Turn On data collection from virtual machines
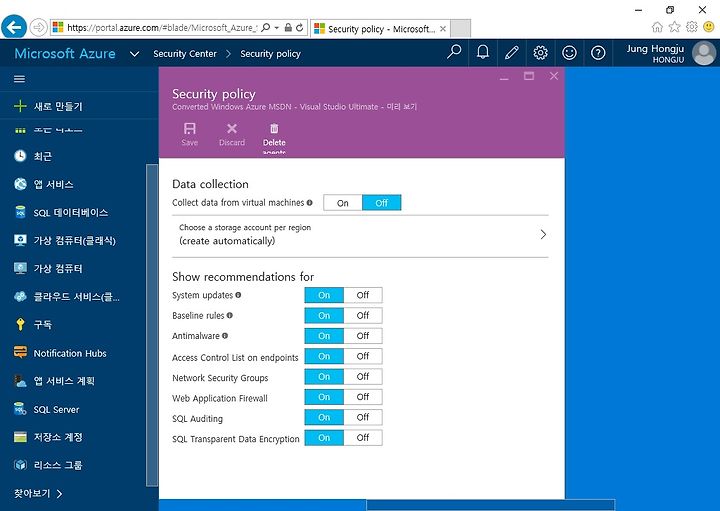The width and height of the screenshot is (720, 511). pyautogui.click(x=343, y=202)
